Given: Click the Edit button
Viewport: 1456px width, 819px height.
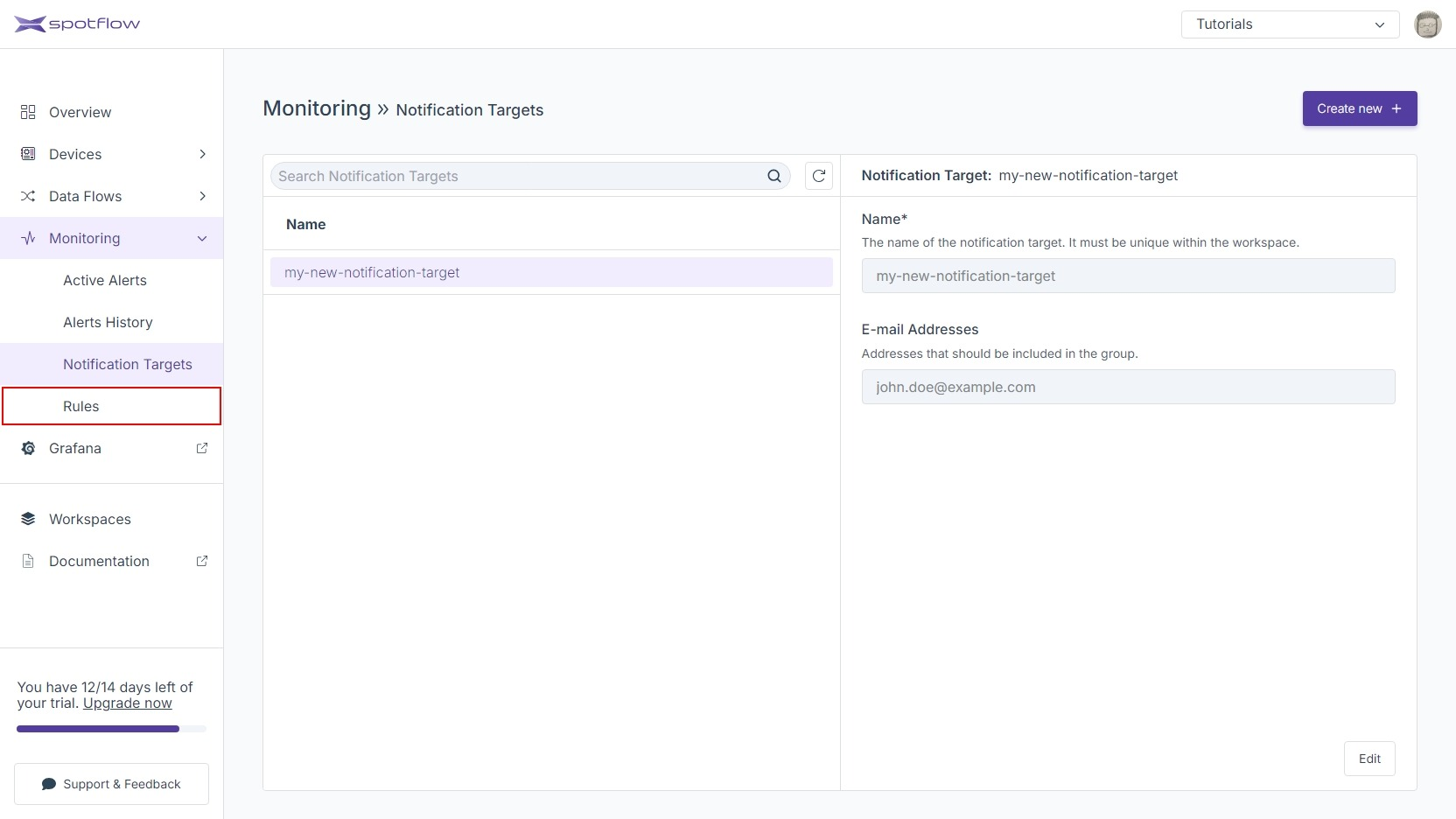Looking at the screenshot, I should [x=1369, y=759].
